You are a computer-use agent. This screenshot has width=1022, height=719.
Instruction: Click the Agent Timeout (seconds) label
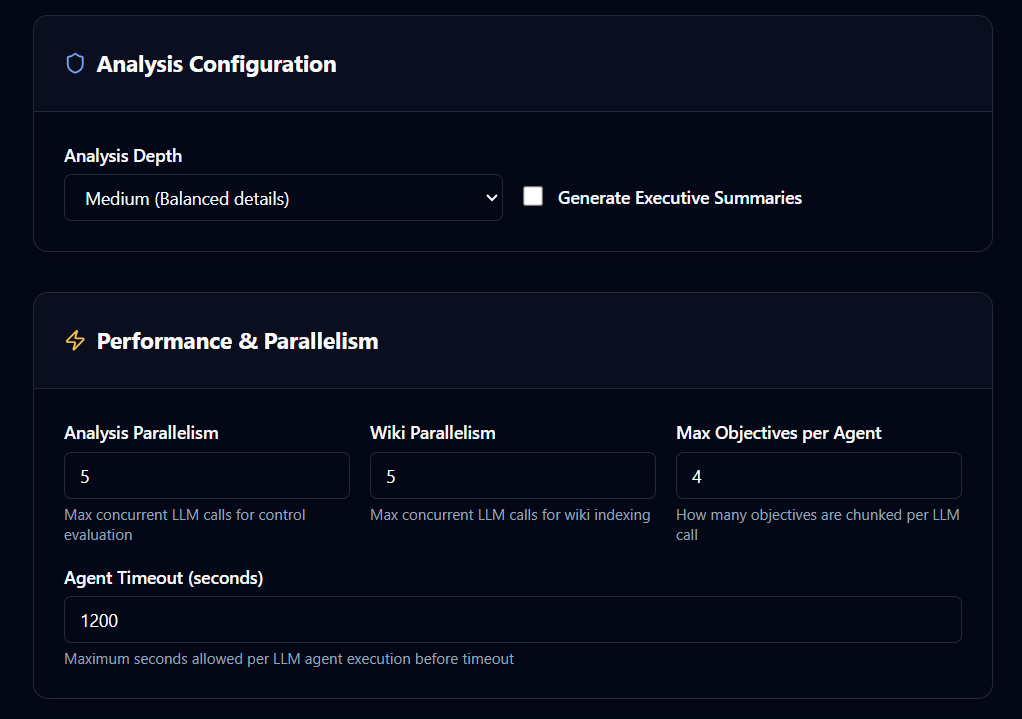[x=164, y=578]
